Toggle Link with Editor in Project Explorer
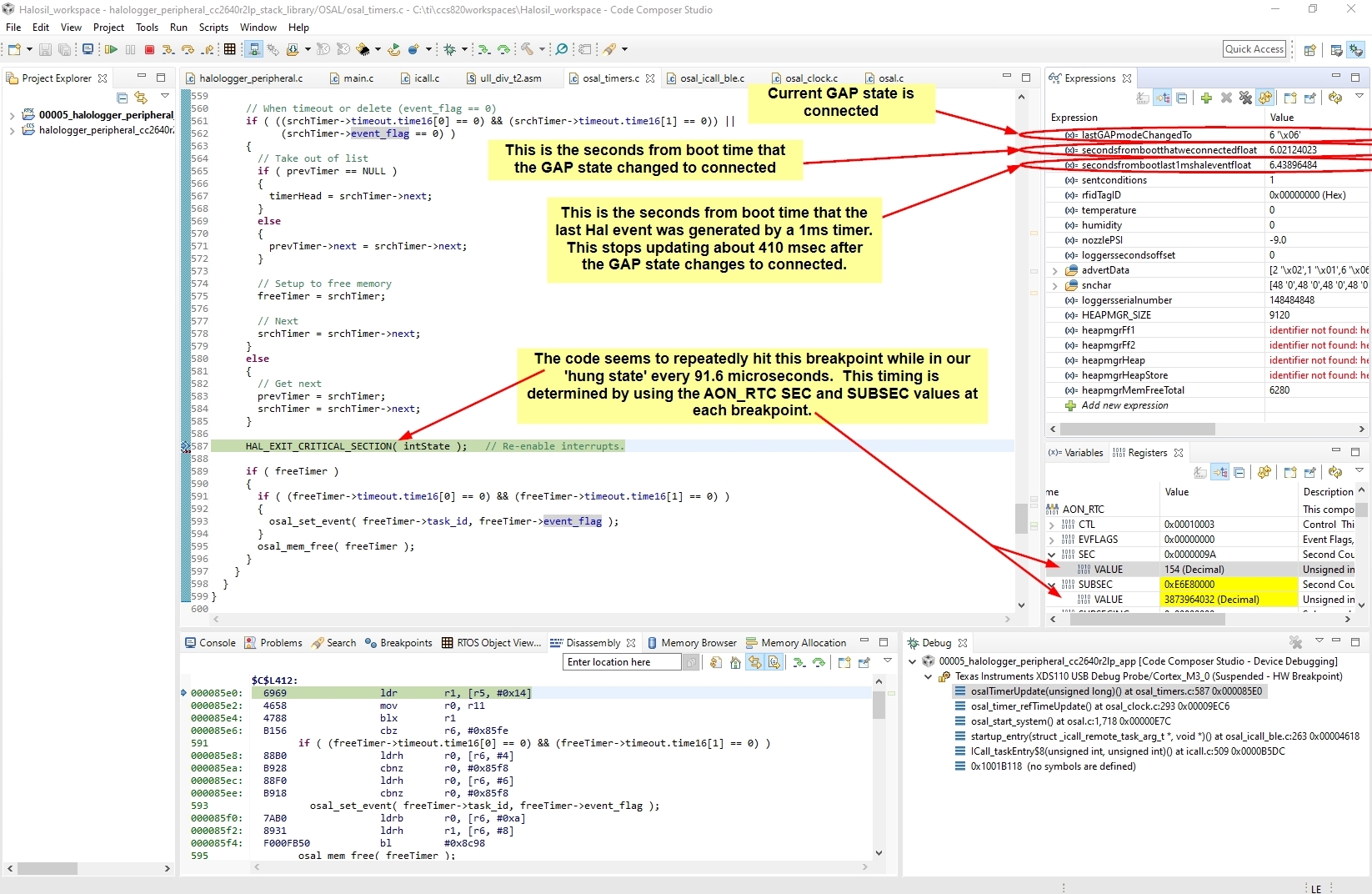Image resolution: width=1372 pixels, height=894 pixels. [140, 98]
